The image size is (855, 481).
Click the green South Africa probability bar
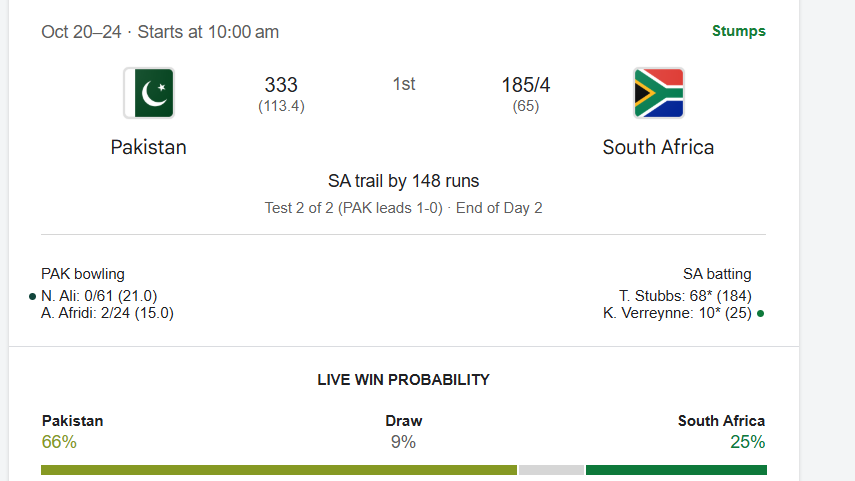pos(676,470)
